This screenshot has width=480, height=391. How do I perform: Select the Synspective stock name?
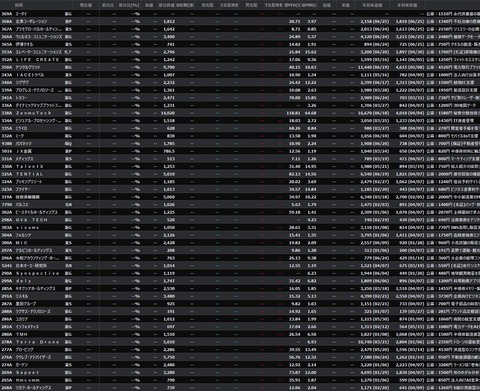tap(38, 273)
